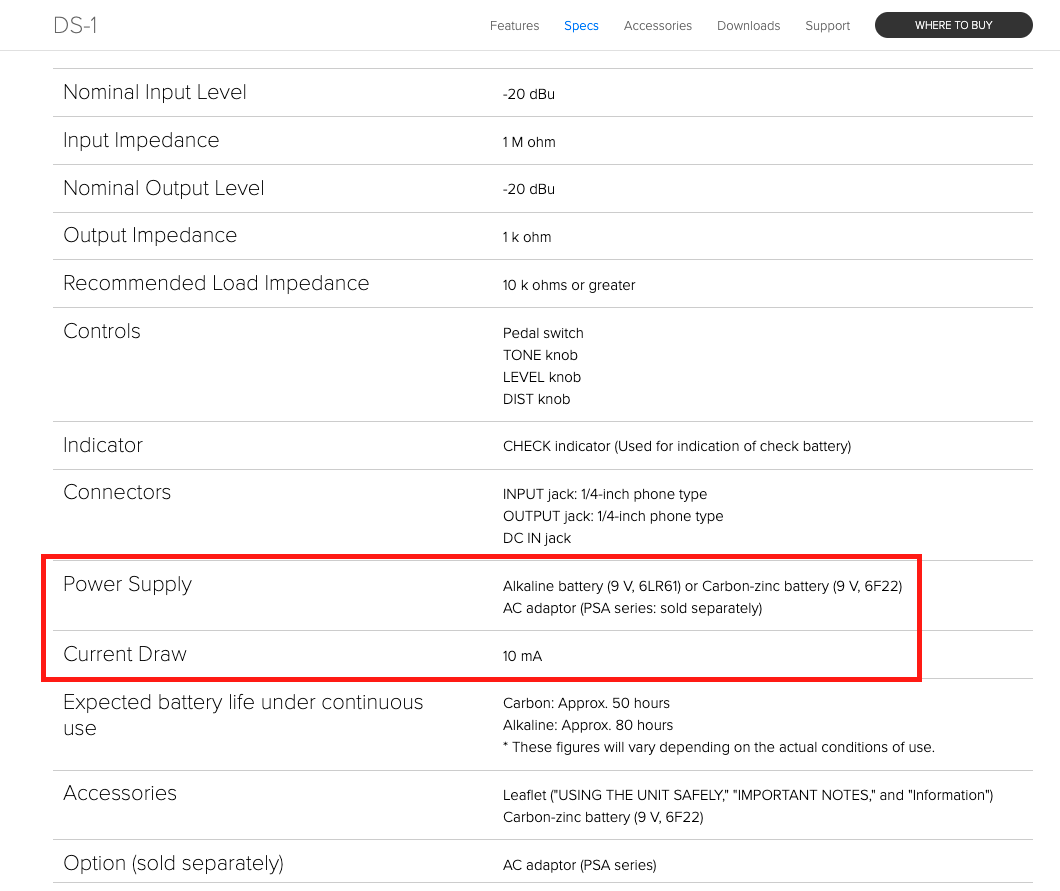Select the Input Impedance 1 M ohm value

click(x=529, y=142)
